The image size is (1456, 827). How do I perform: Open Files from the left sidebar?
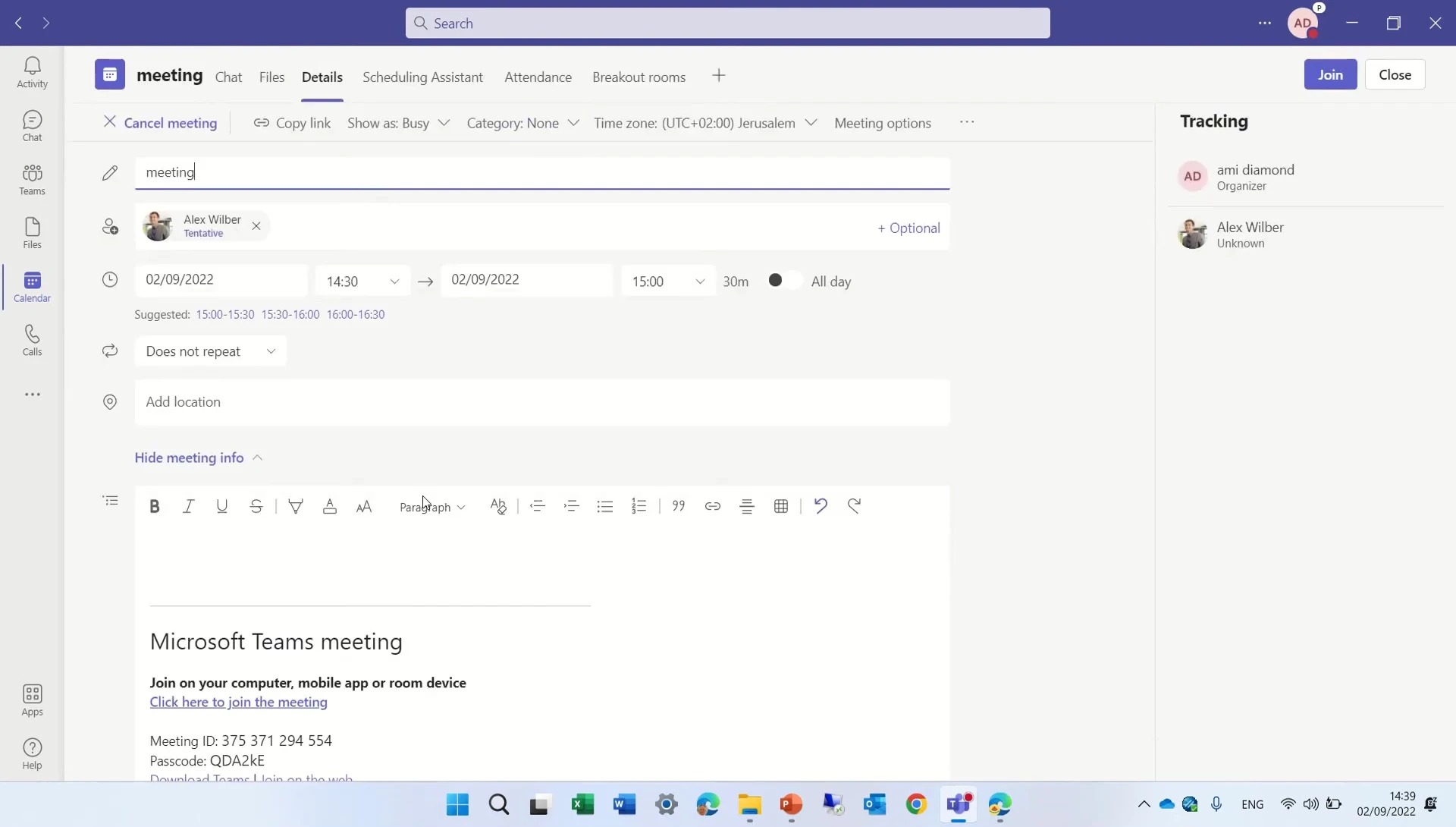click(32, 234)
